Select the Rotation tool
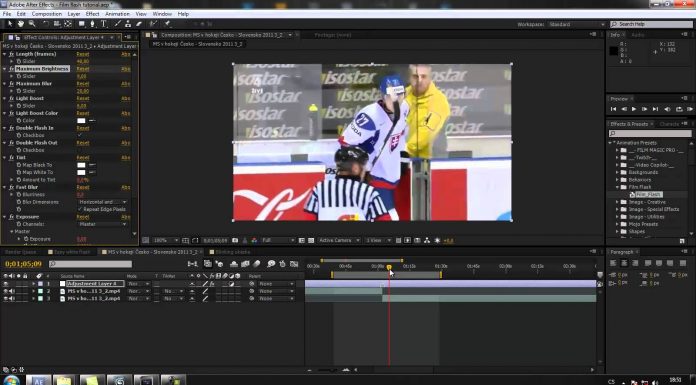 (46, 24)
